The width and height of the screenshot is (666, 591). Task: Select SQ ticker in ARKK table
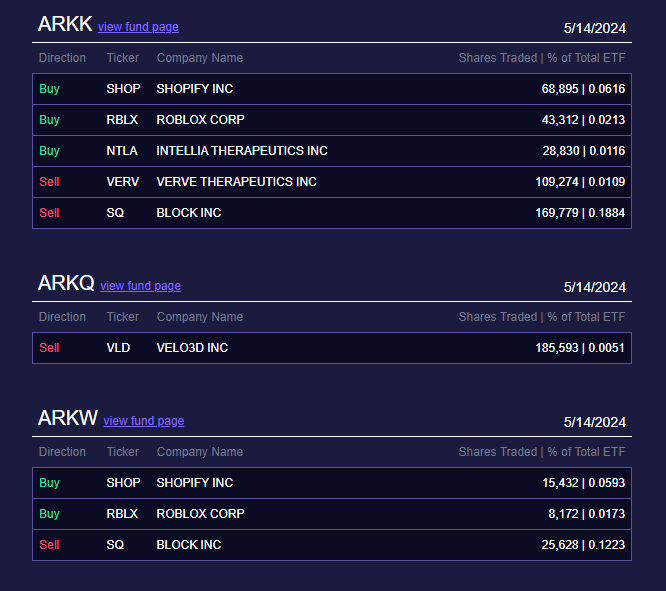coord(115,213)
